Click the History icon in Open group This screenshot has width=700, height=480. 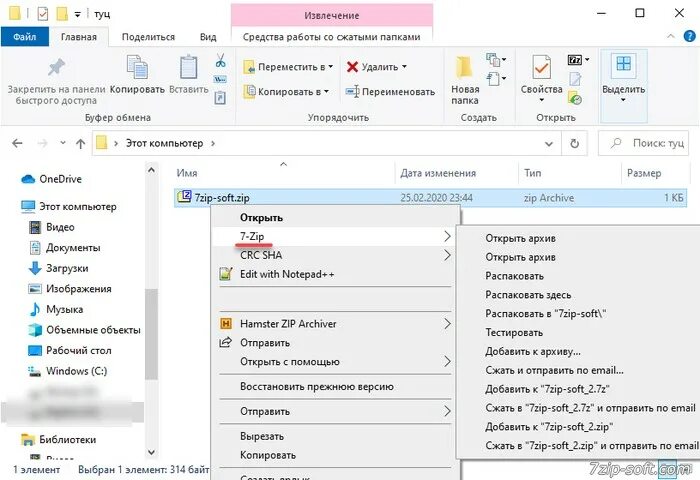point(575,98)
